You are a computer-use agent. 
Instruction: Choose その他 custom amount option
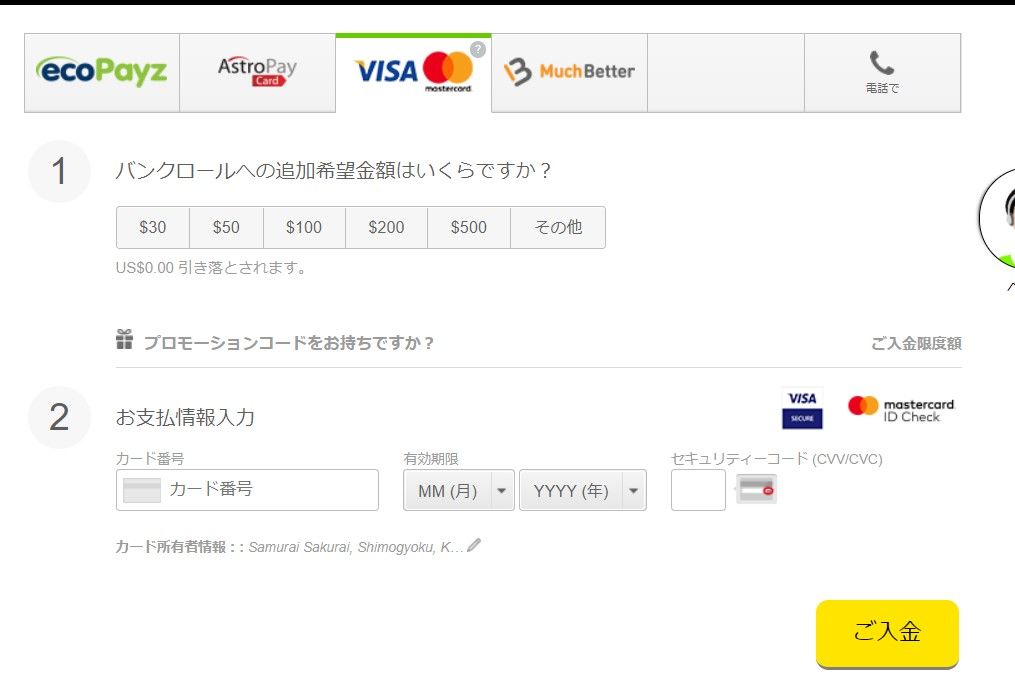(558, 227)
